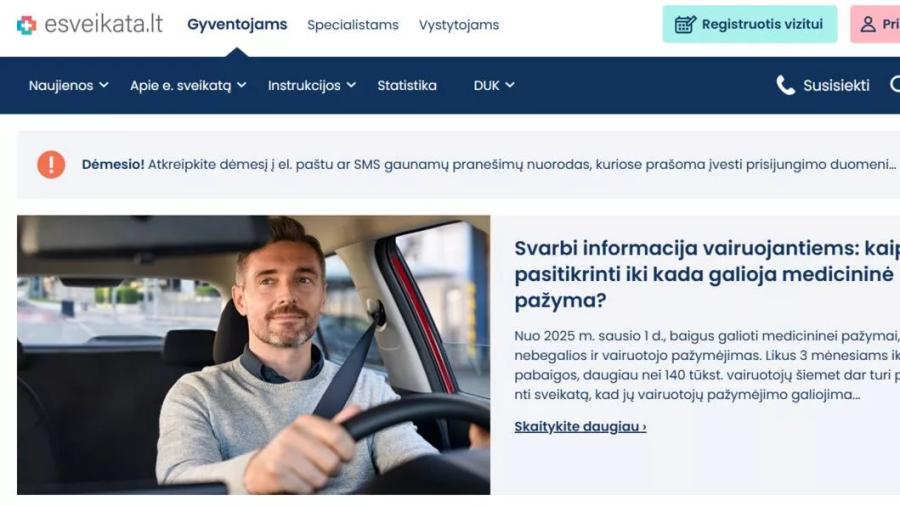Click the Dėmesio warning notice text
Image resolution: width=900 pixels, height=506 pixels.
488,165
